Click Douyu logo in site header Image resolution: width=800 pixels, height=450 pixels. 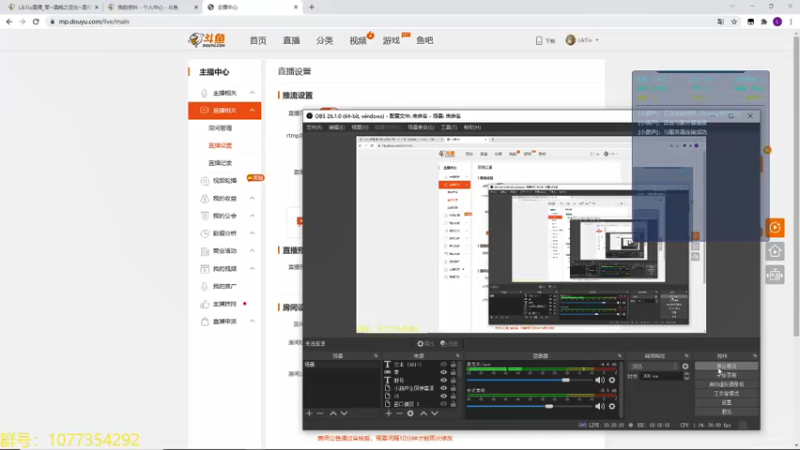pos(207,40)
